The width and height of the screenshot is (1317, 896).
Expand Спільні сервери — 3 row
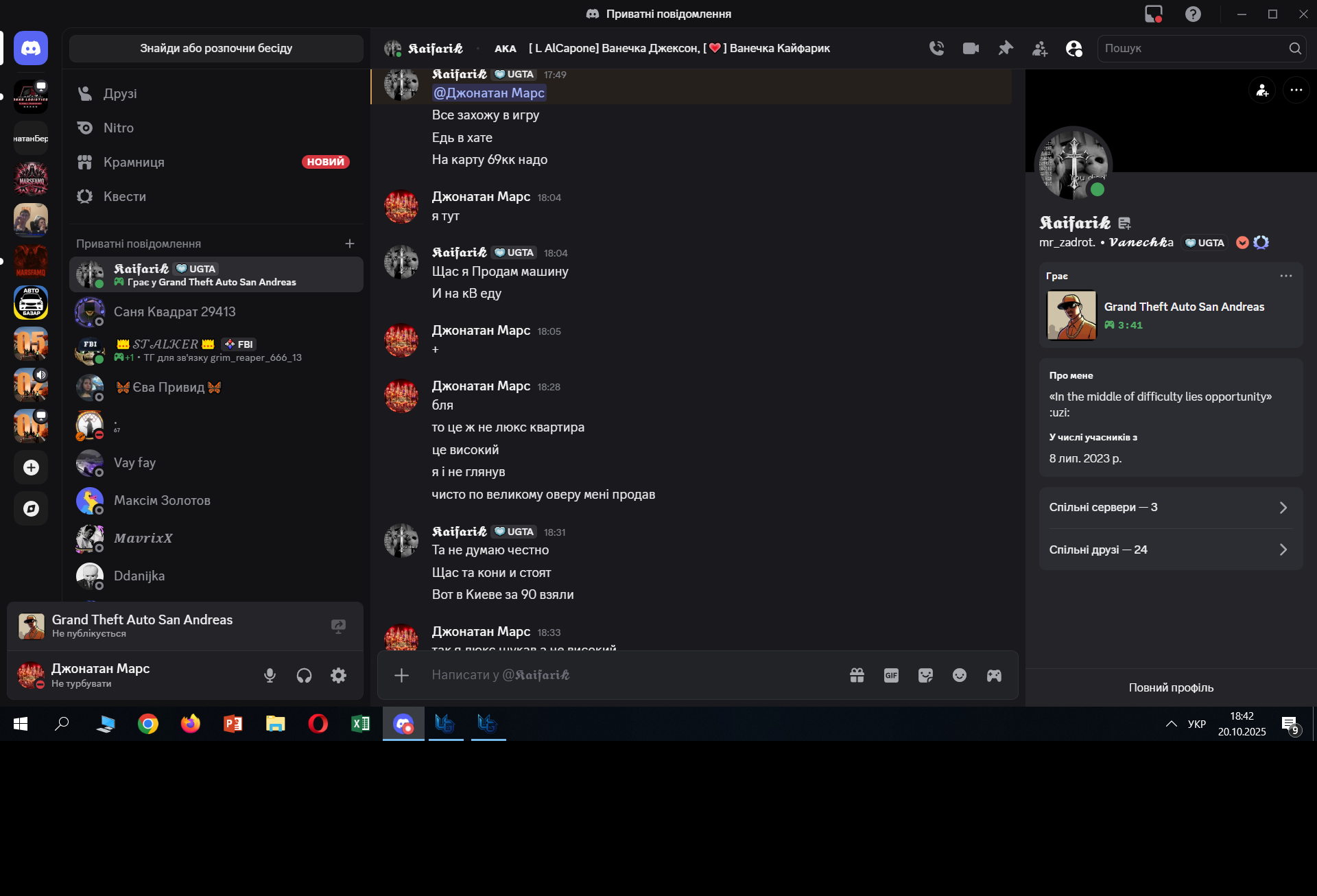(1170, 508)
